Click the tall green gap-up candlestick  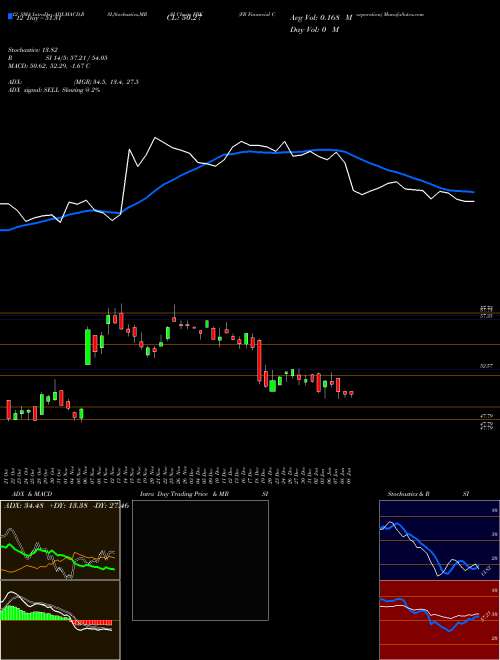[88, 347]
